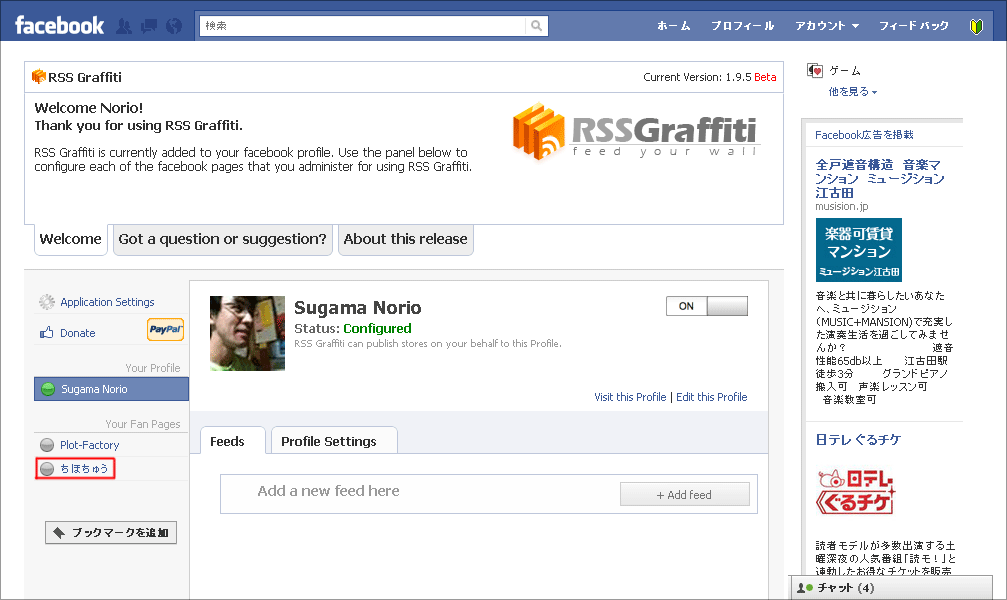Click the ゲーム cards icon
The width and height of the screenshot is (1007, 600).
pos(815,71)
